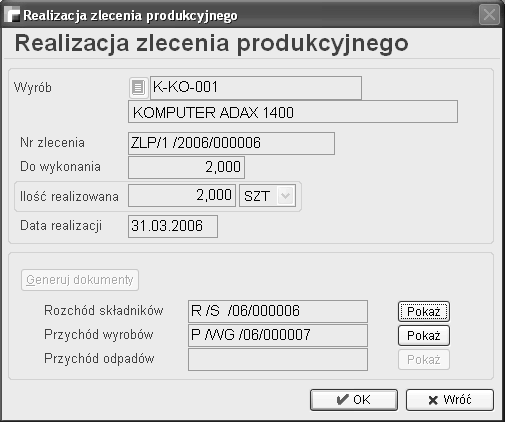The image size is (505, 422).
Task: Click the Przychód odpadów label
Action: (x=99, y=359)
